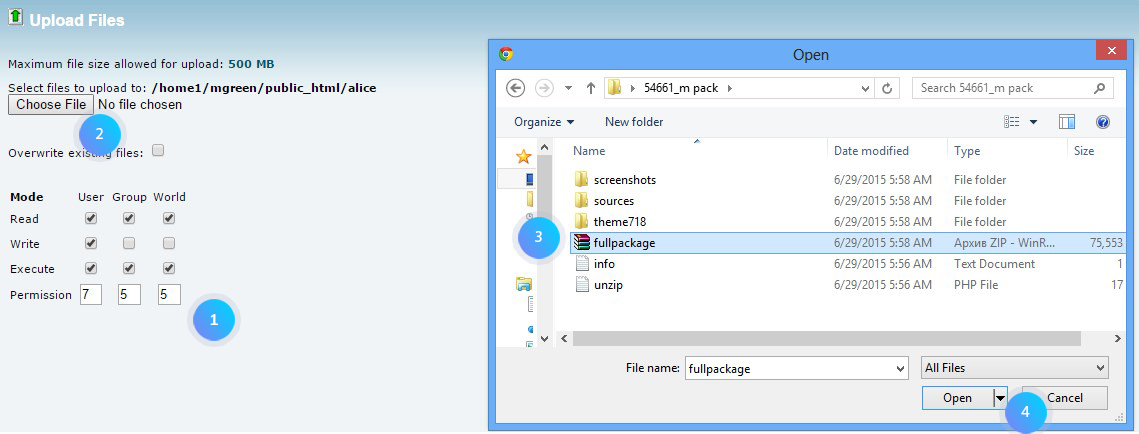Open the Organize menu

point(543,122)
